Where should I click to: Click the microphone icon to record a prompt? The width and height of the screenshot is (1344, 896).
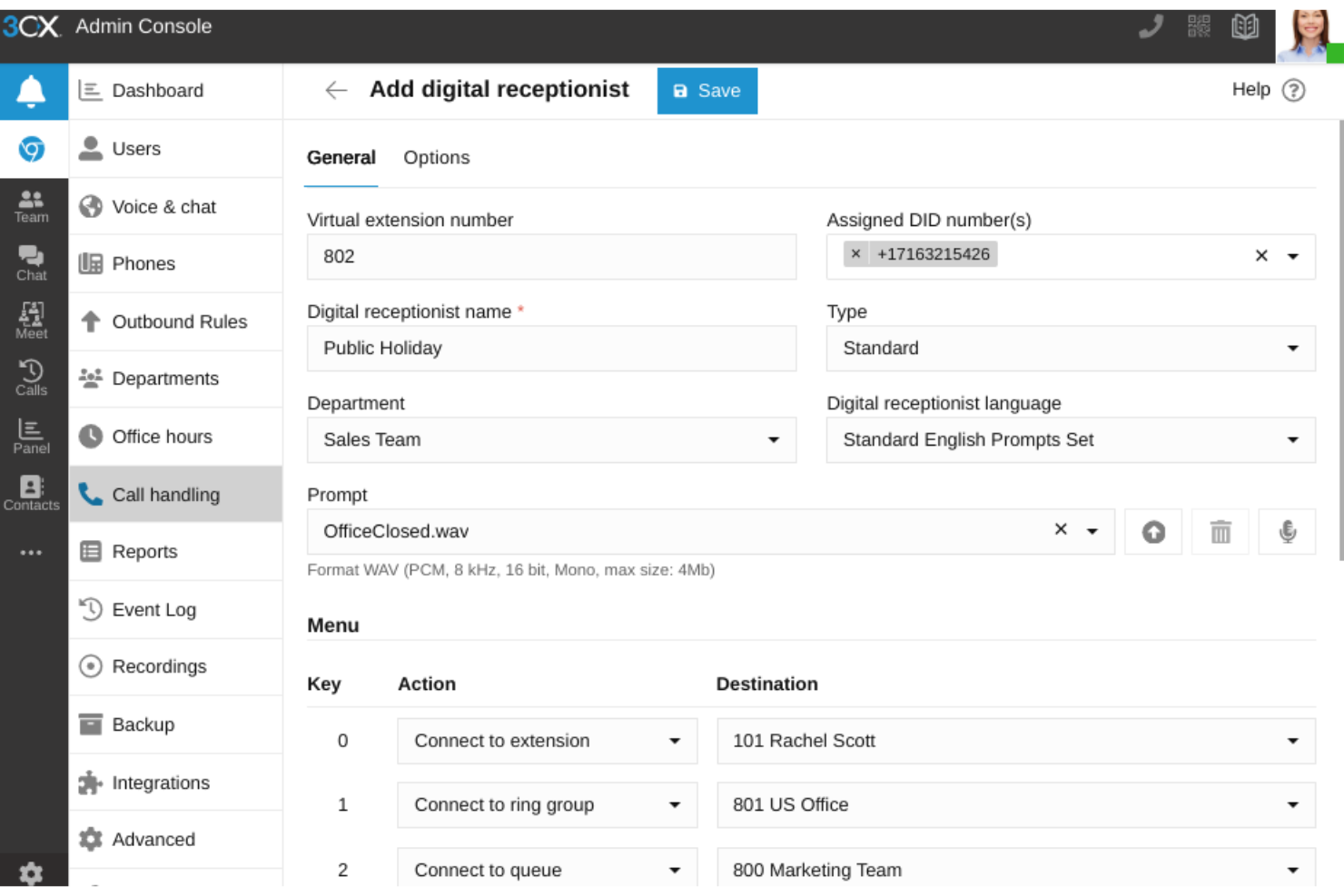tap(1288, 531)
